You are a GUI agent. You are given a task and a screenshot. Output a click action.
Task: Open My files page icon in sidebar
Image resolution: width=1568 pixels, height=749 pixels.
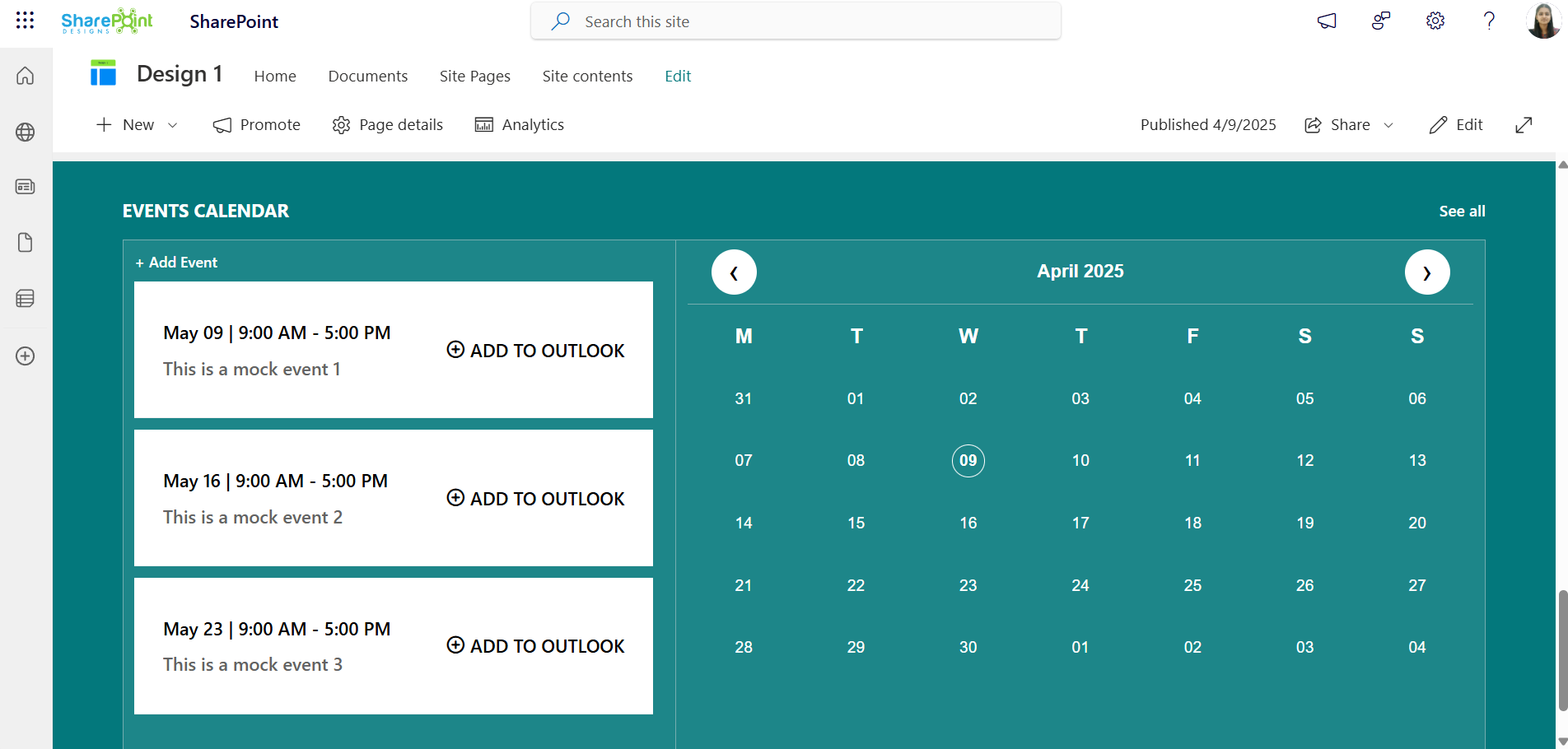(26, 243)
